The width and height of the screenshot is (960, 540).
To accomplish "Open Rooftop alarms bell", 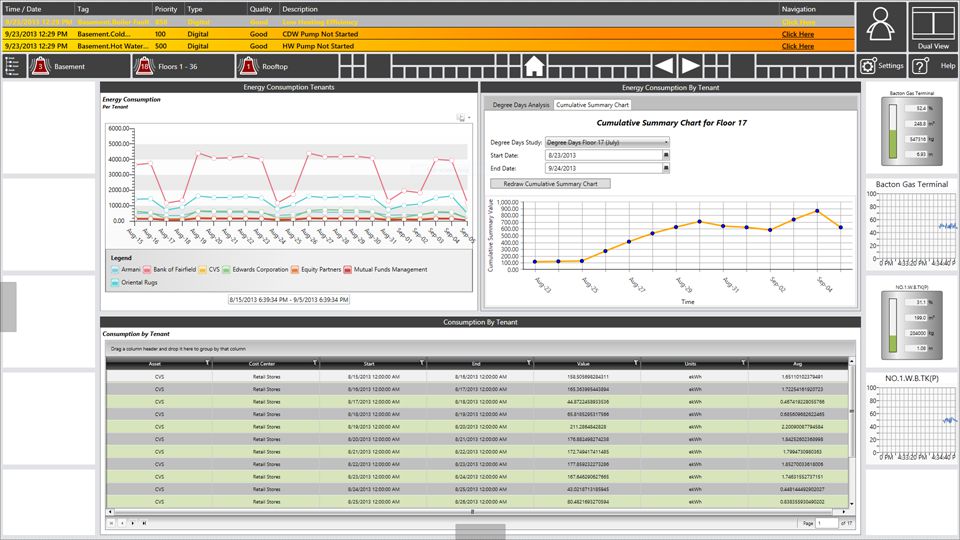I will point(248,66).
